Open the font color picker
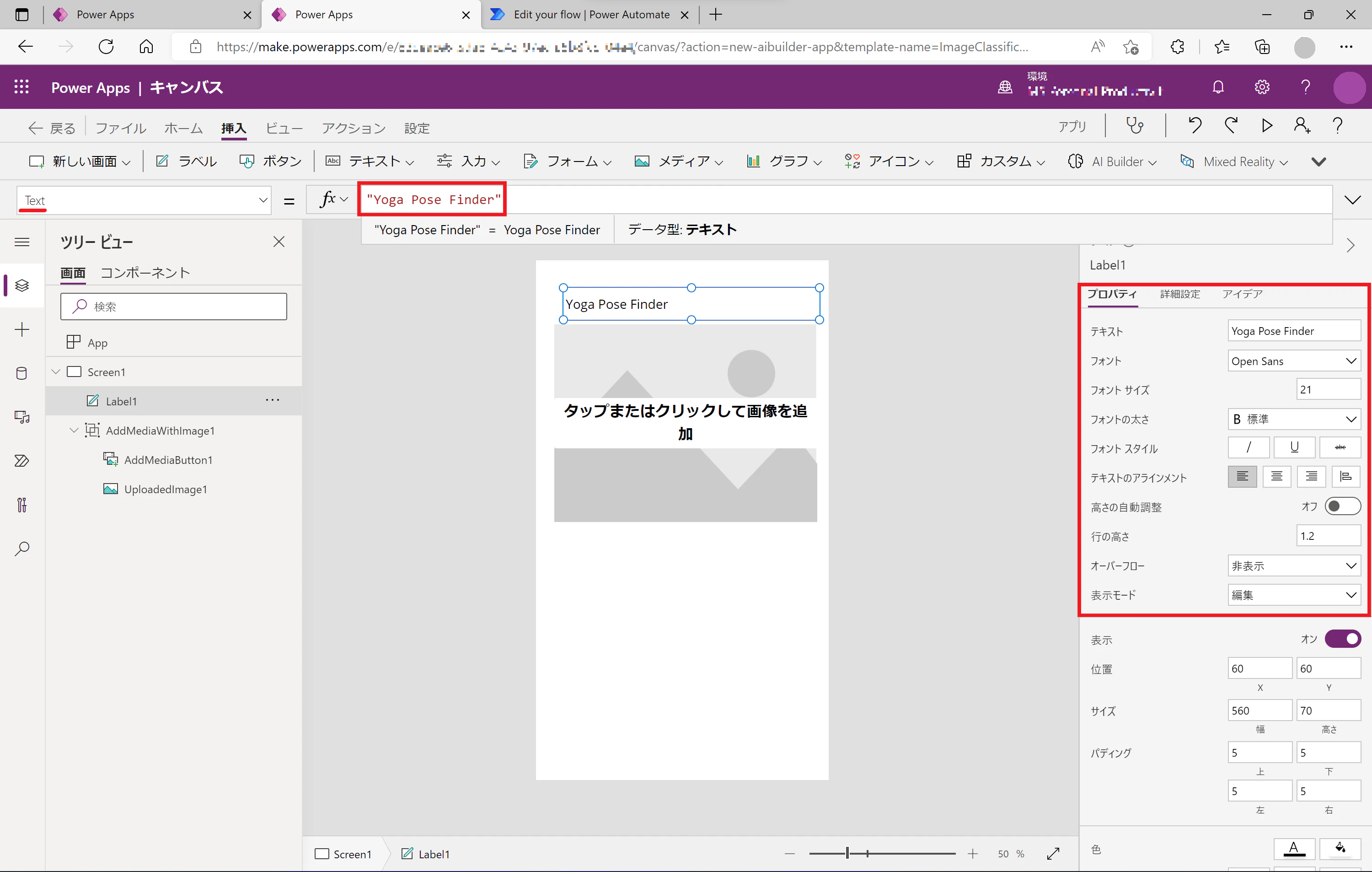The height and width of the screenshot is (872, 1372). point(1294,849)
